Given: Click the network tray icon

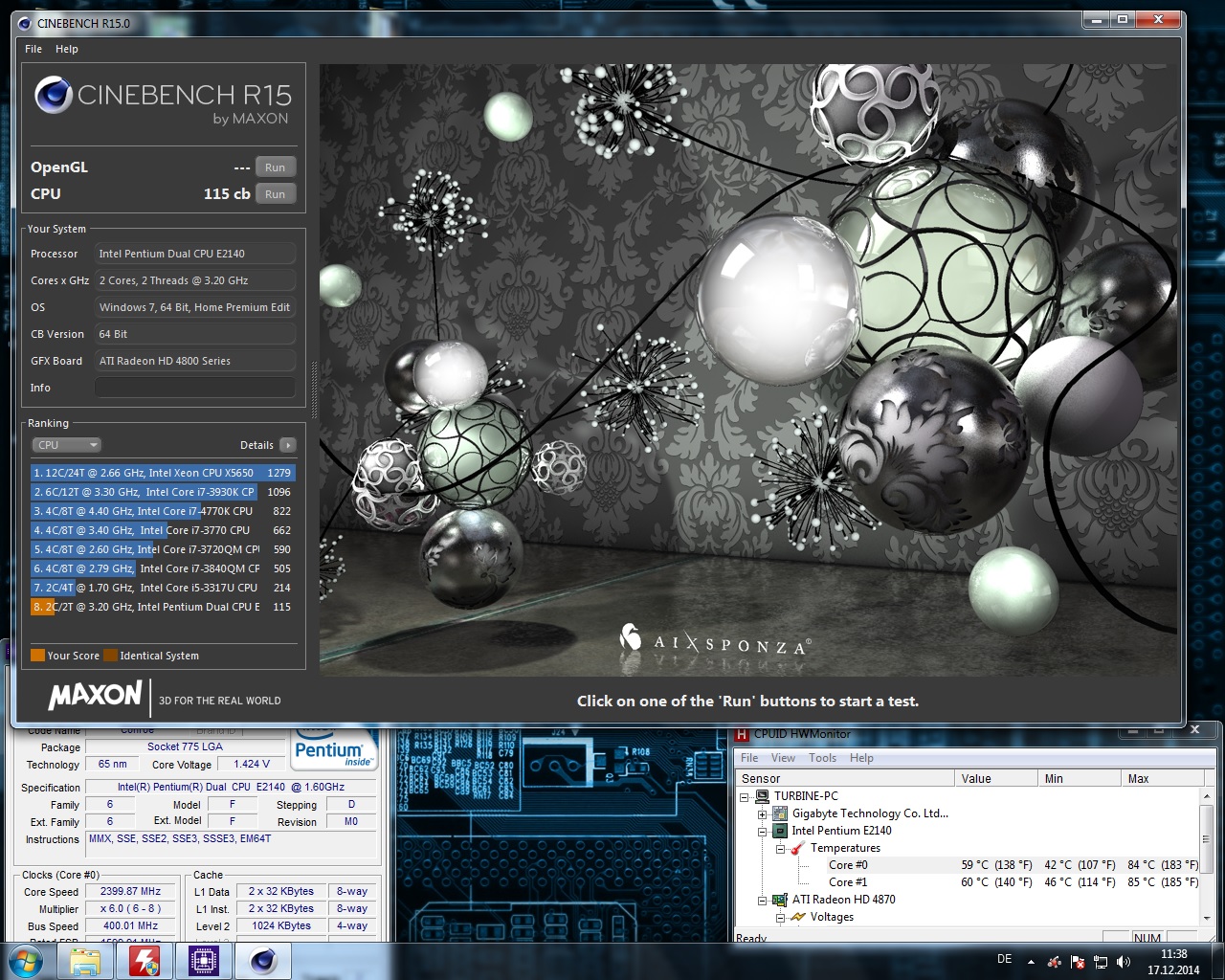Looking at the screenshot, I should click(x=1101, y=962).
